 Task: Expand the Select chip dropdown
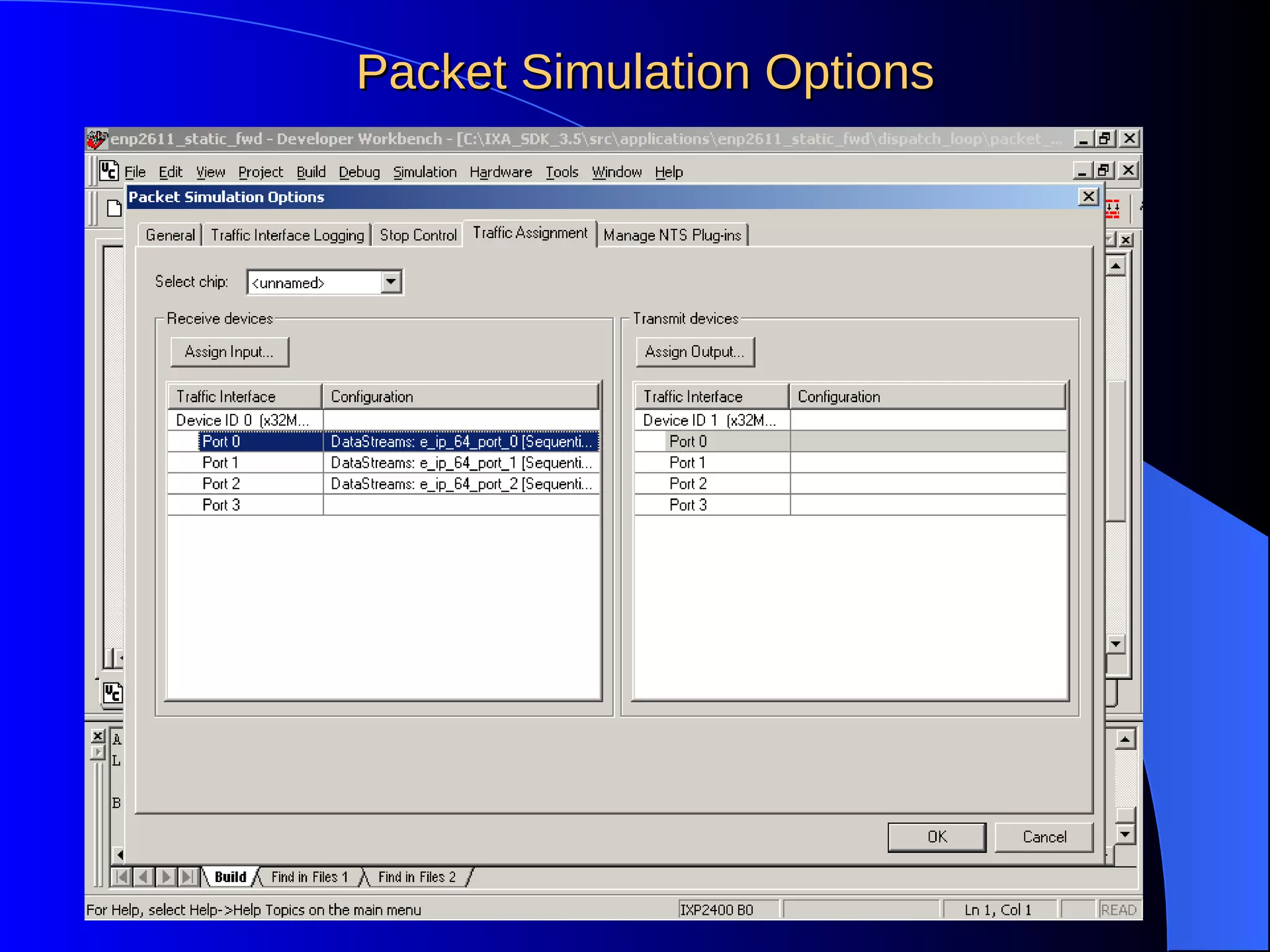pos(391,282)
